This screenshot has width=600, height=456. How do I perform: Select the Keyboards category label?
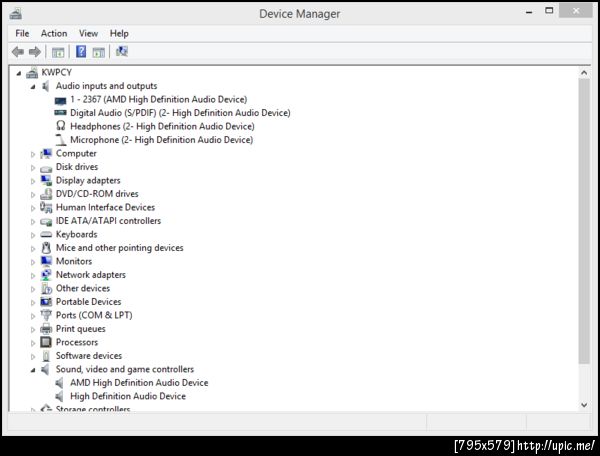coord(77,235)
